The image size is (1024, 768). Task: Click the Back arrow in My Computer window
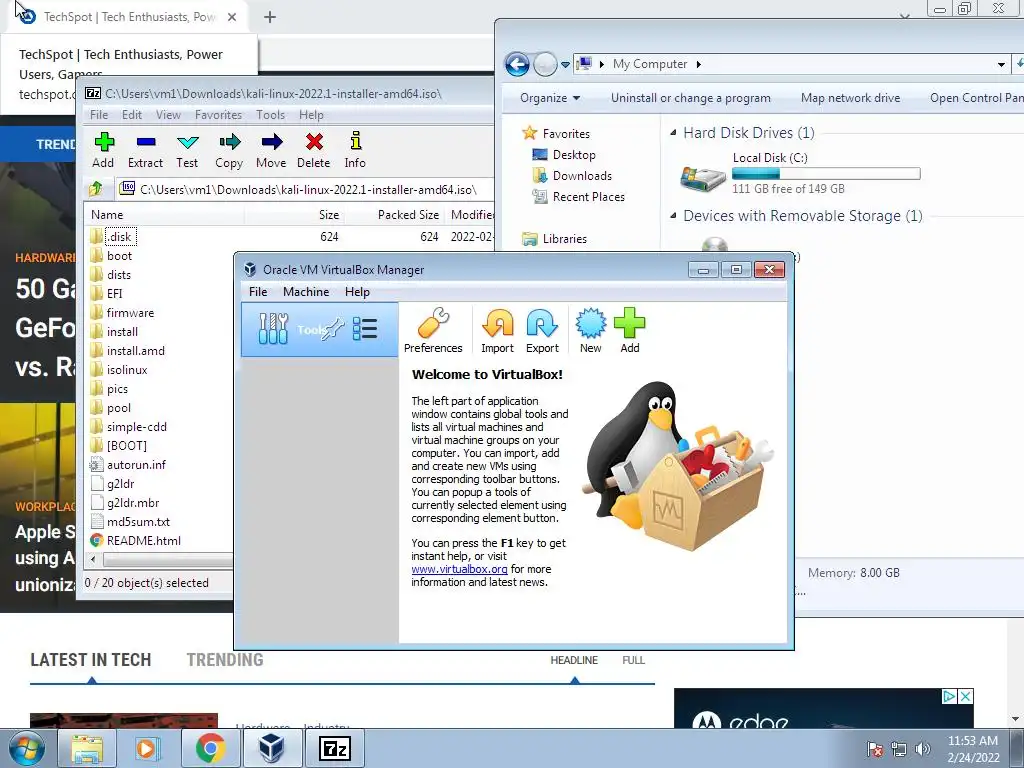click(517, 64)
